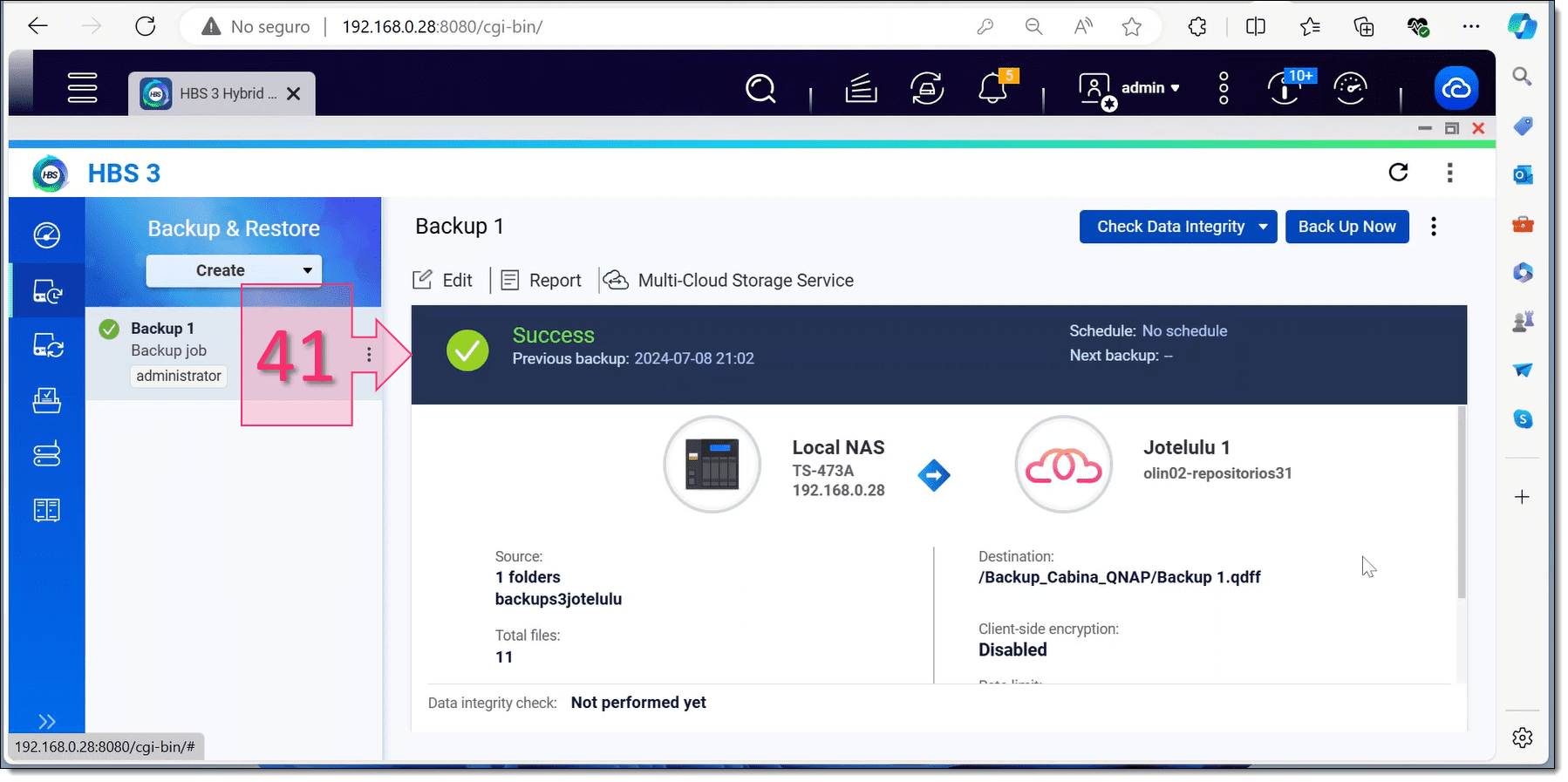This screenshot has width=1568, height=782.
Task: Click the 'Not performed yet' integrity status
Action: pyautogui.click(x=638, y=703)
